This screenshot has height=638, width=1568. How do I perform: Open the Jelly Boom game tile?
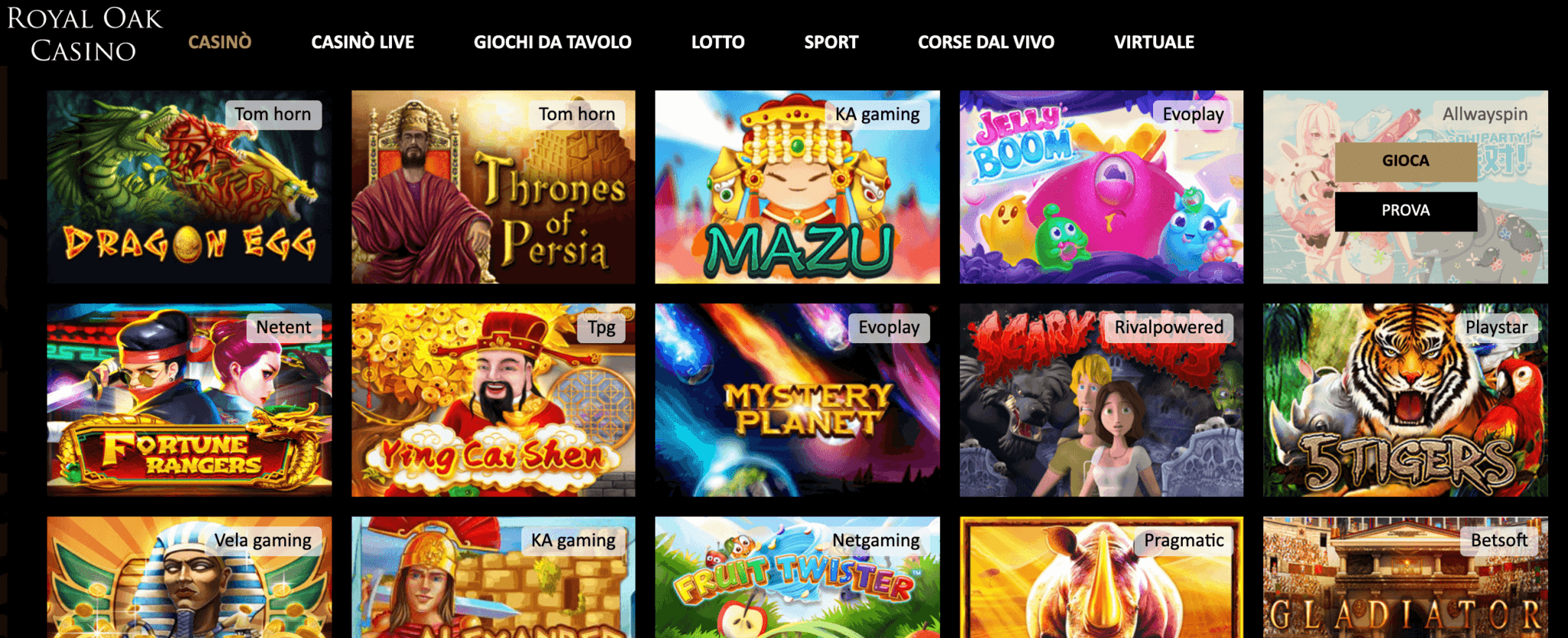(1102, 187)
